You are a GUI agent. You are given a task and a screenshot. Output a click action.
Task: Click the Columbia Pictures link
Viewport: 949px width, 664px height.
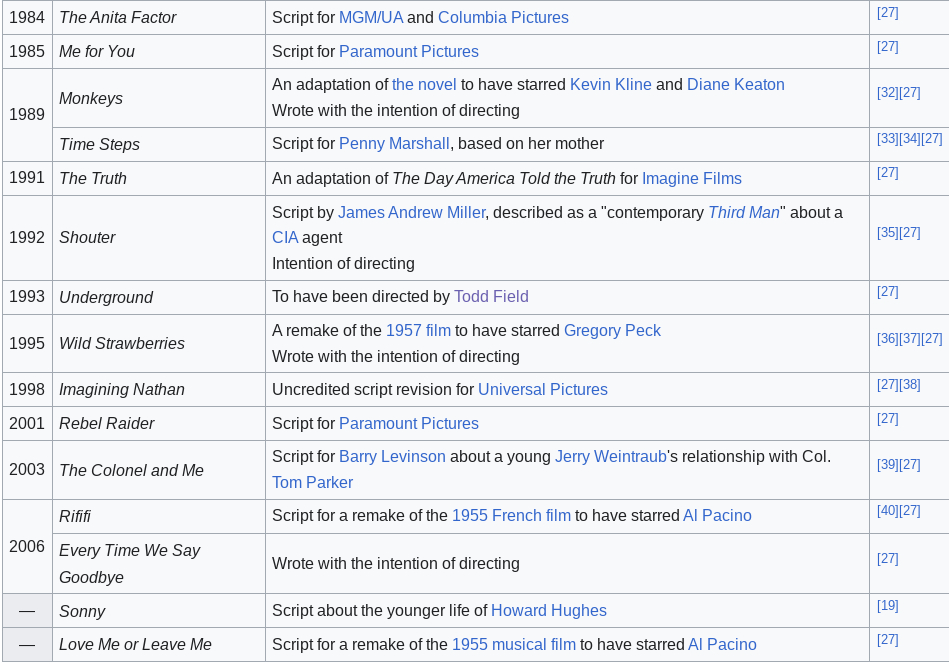click(503, 18)
